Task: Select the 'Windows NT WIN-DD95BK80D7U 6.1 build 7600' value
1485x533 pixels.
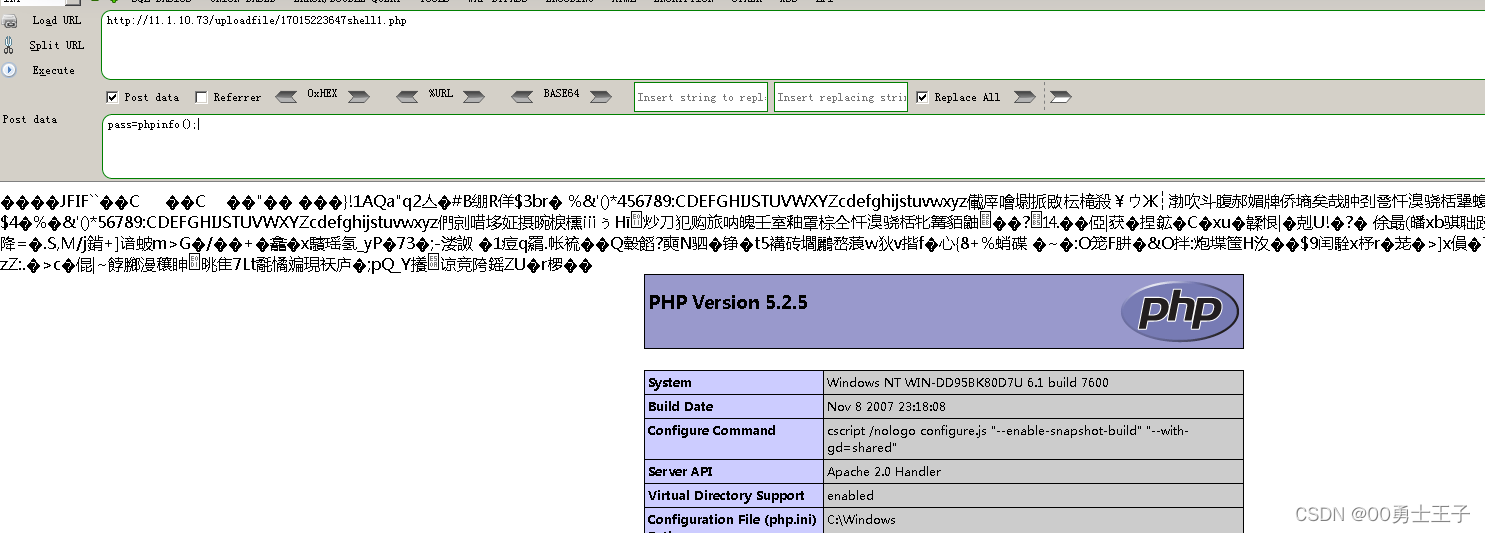Action: [x=967, y=383]
